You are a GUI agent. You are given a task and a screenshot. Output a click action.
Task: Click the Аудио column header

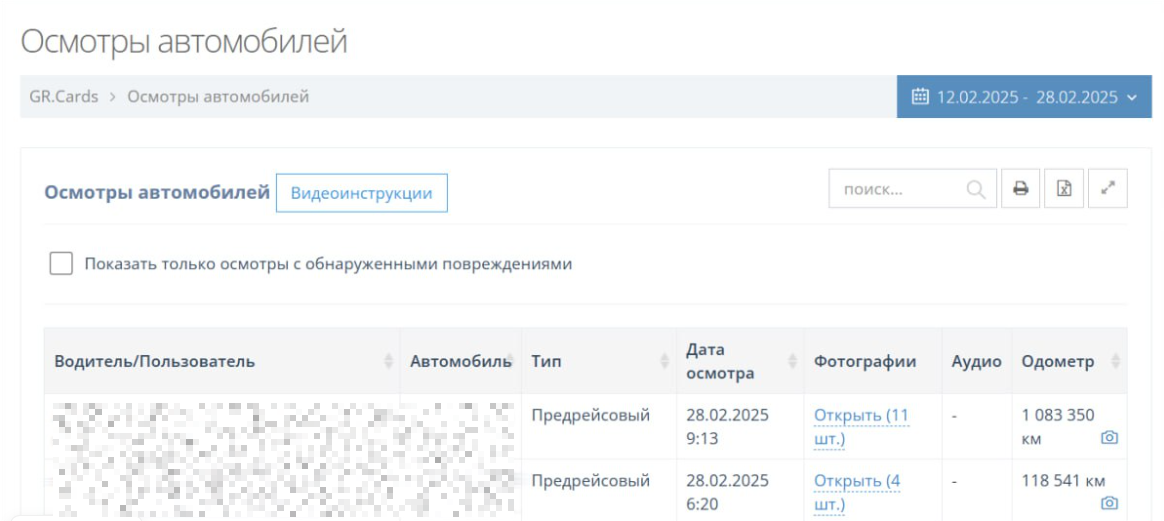tap(976, 361)
